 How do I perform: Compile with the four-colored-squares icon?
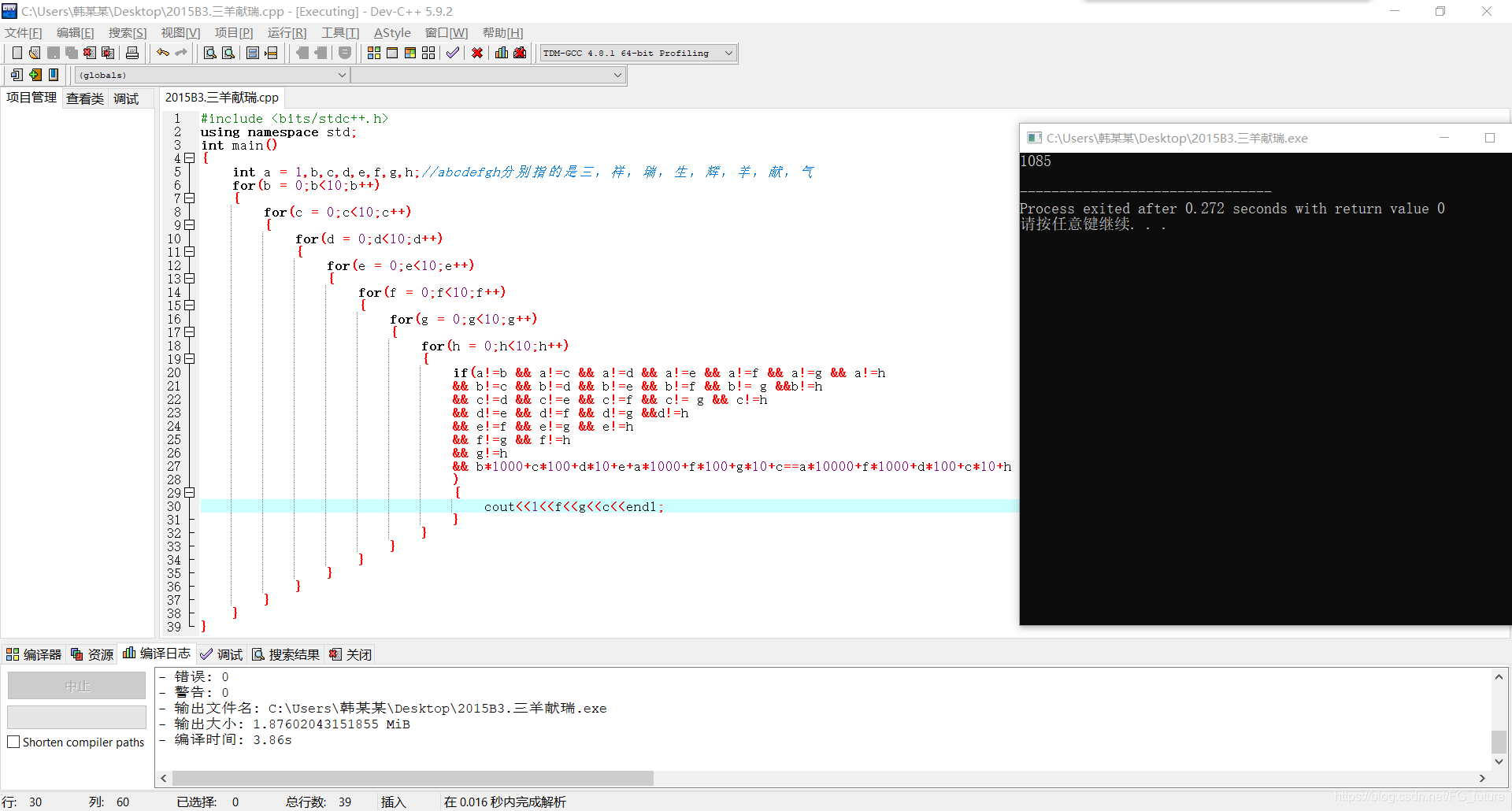pos(374,53)
